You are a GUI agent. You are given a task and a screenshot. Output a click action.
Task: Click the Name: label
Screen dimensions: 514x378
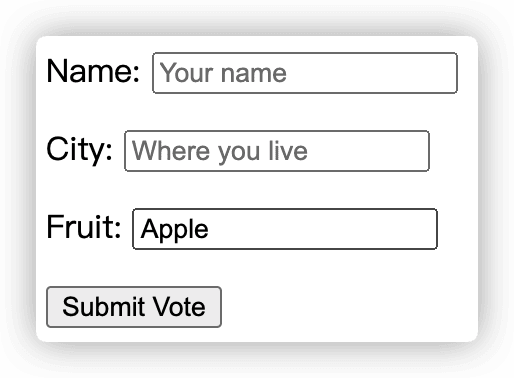pyautogui.click(x=93, y=71)
